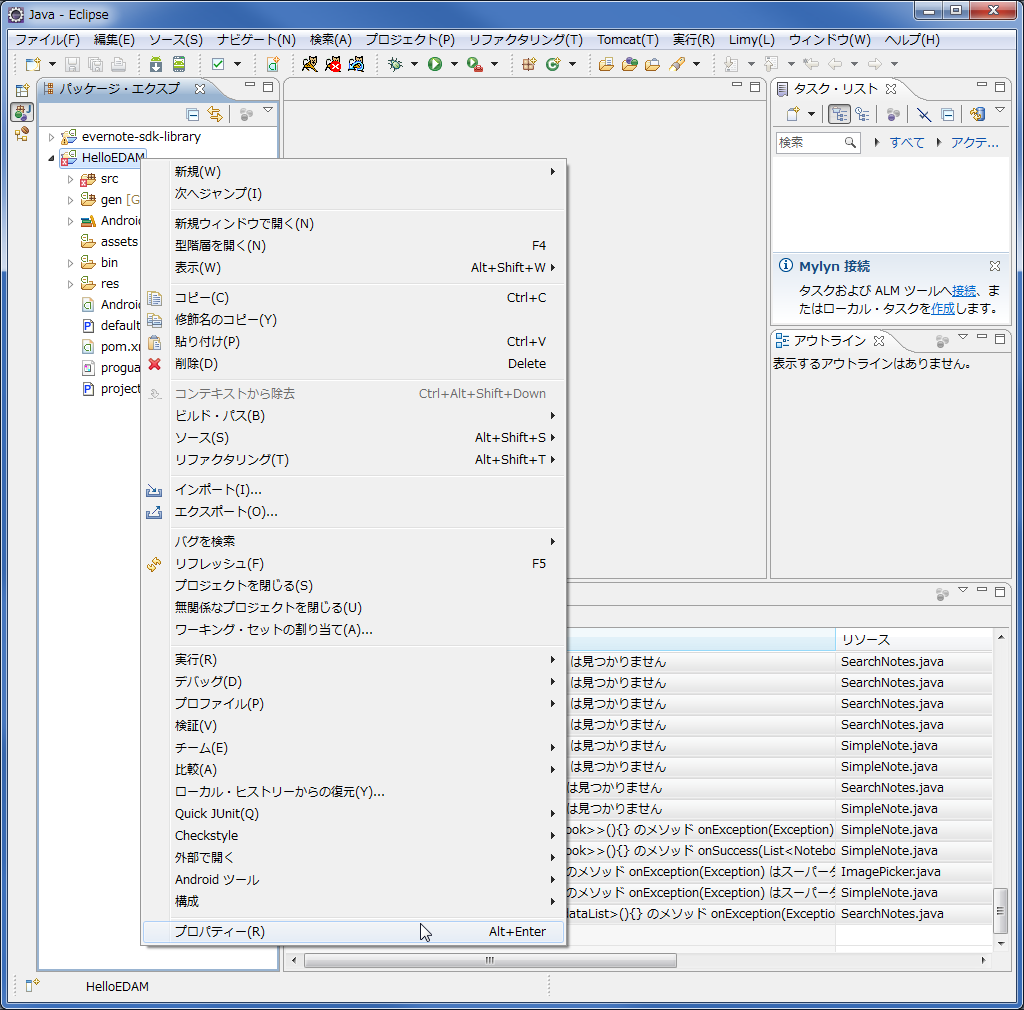Viewport: 1024px width, 1010px height.
Task: Select 削除(D) from context menu
Action: pyautogui.click(x=353, y=364)
